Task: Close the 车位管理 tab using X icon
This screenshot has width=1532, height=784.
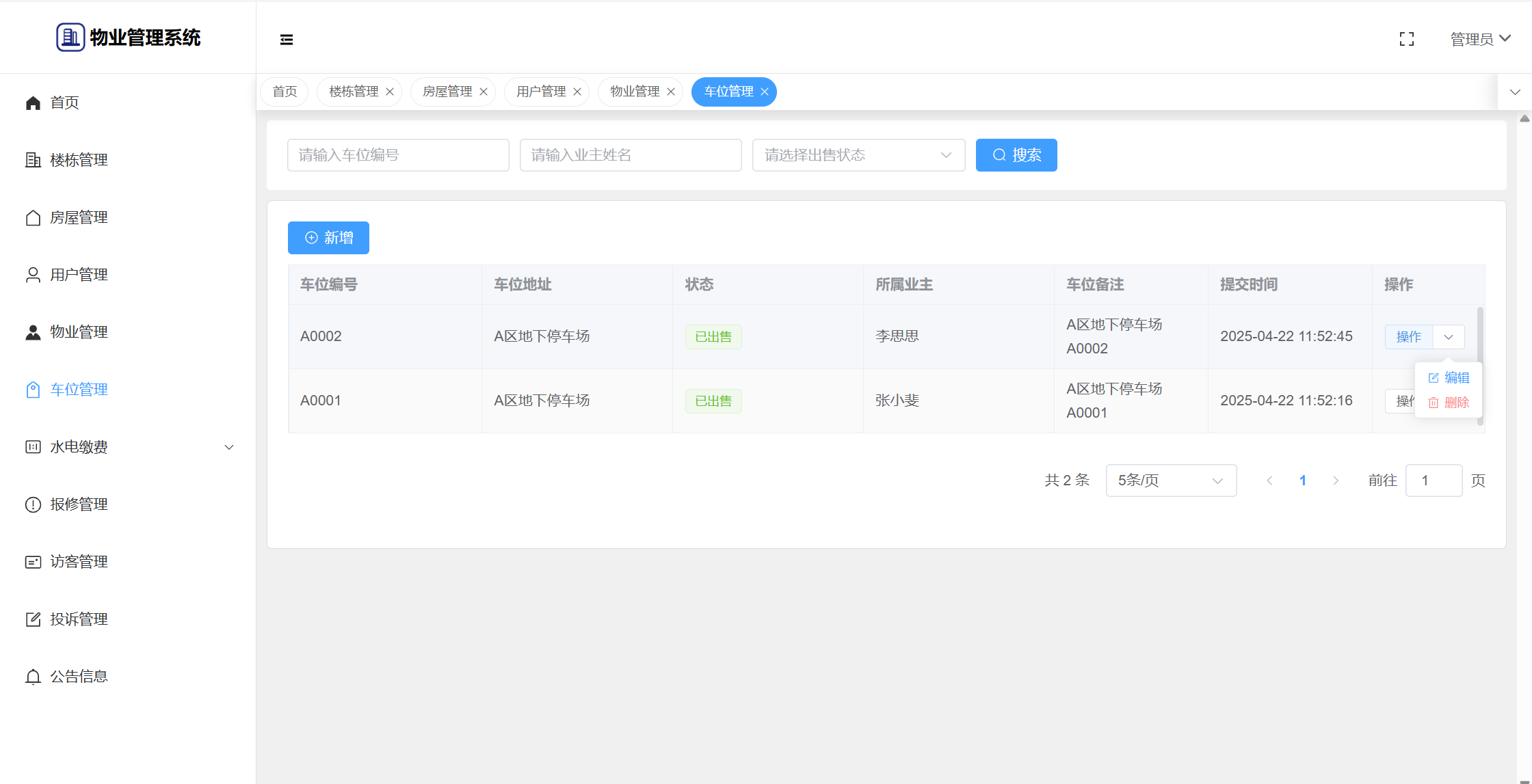Action: pyautogui.click(x=765, y=92)
